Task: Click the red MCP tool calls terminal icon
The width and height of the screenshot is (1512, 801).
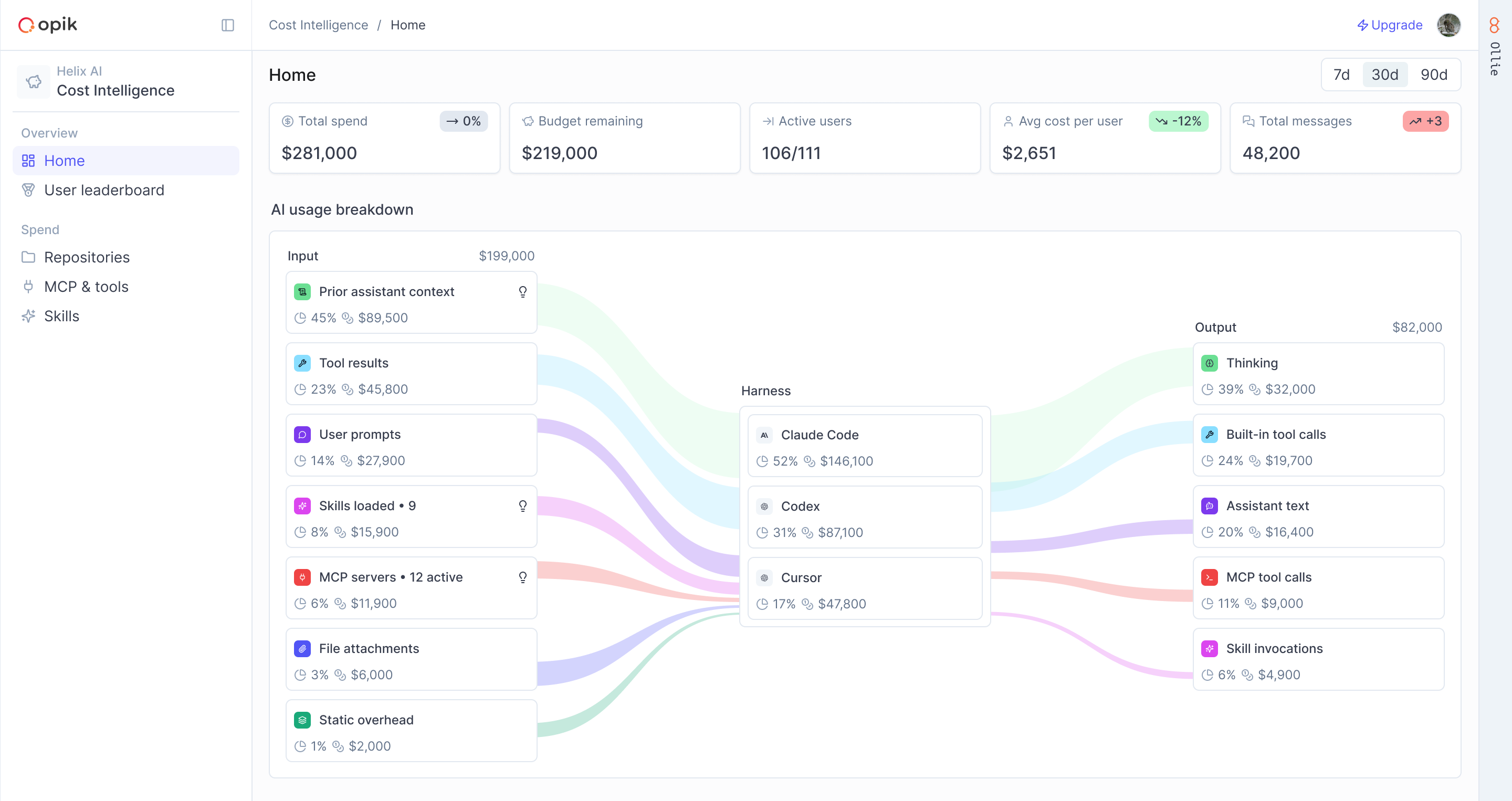Action: [x=1209, y=577]
